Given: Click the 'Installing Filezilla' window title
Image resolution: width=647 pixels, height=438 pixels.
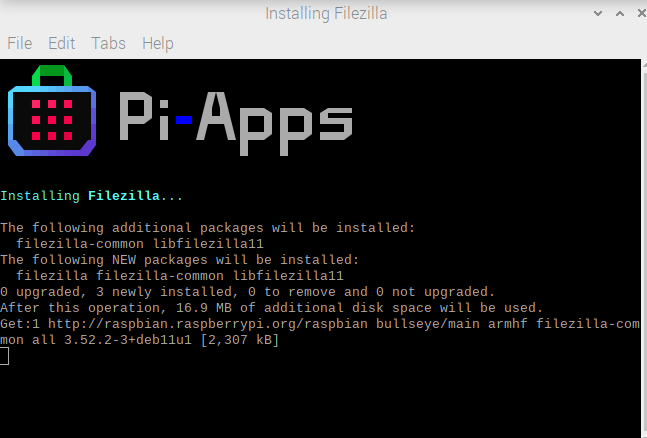Looking at the screenshot, I should 325,14.
